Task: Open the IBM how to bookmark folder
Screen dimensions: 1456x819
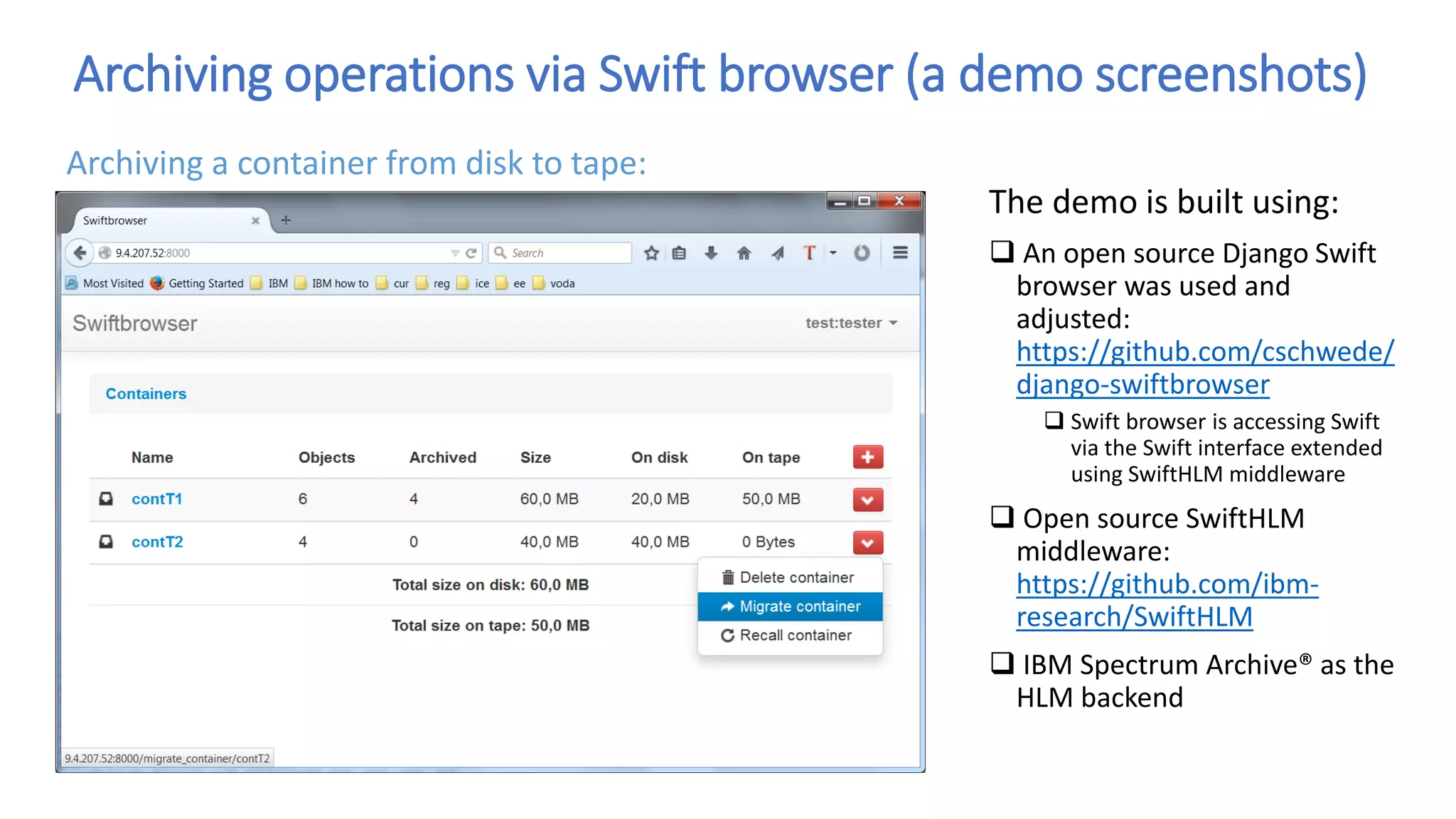Action: tap(331, 283)
